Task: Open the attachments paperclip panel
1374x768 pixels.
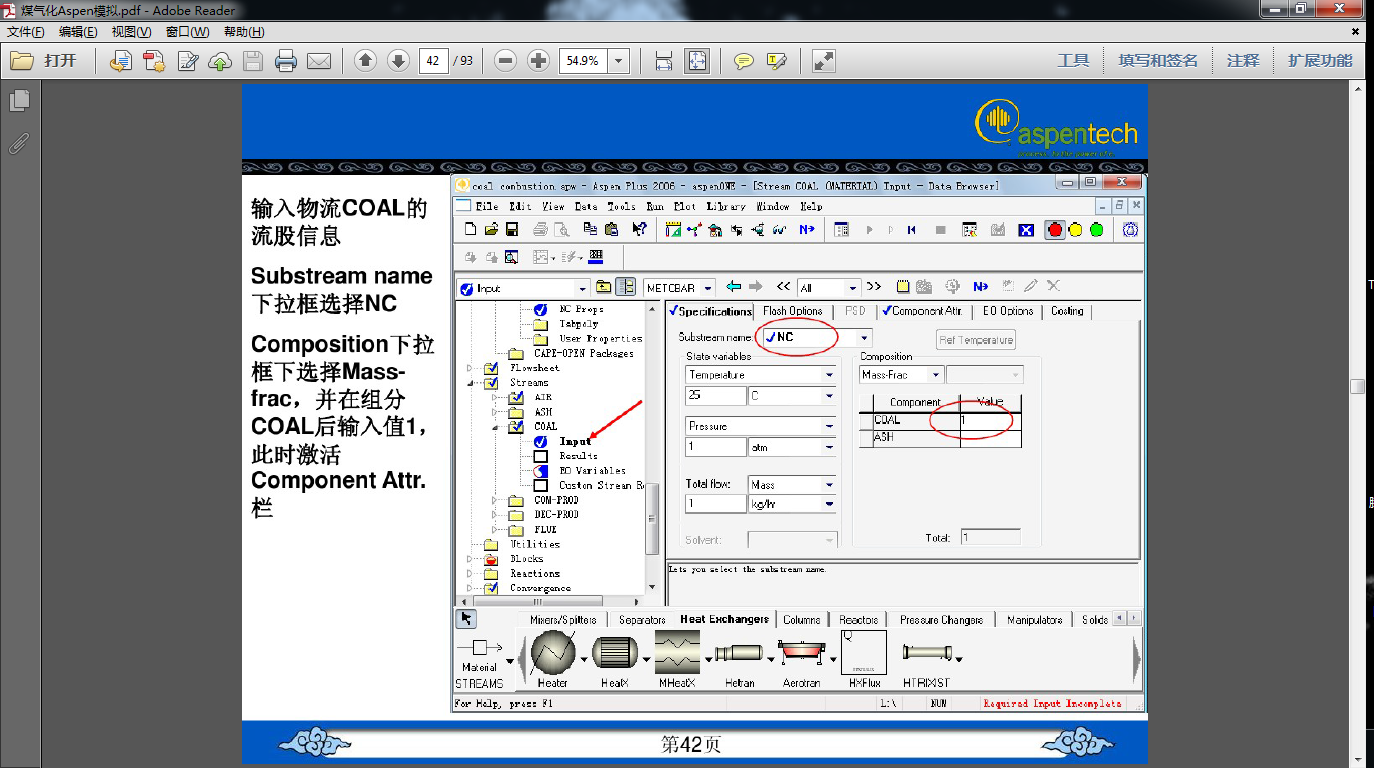Action: click(x=19, y=143)
